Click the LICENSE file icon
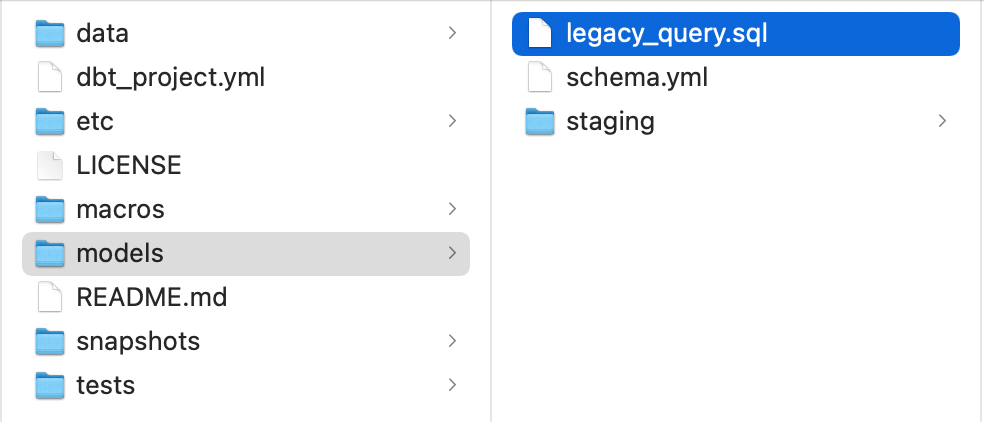Viewport: 984px width, 422px height. [49, 166]
